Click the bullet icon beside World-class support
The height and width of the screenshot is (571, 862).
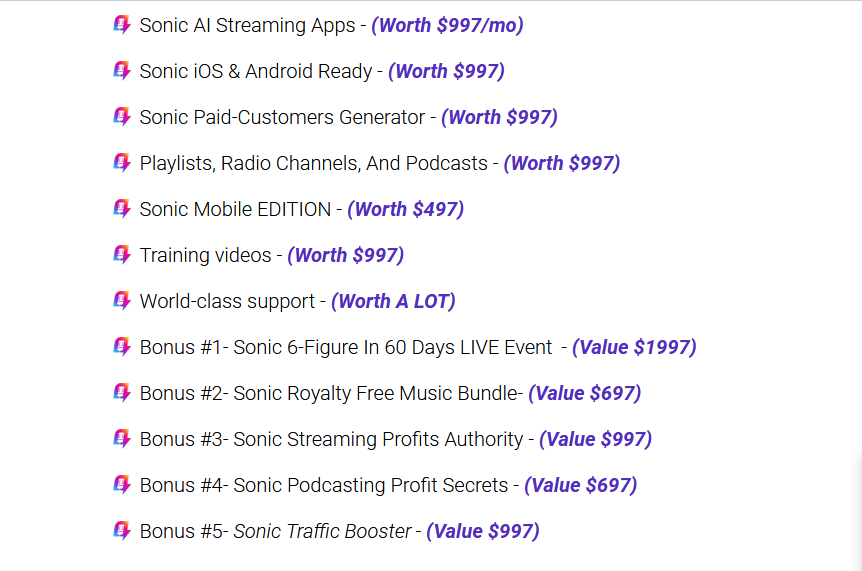(122, 301)
